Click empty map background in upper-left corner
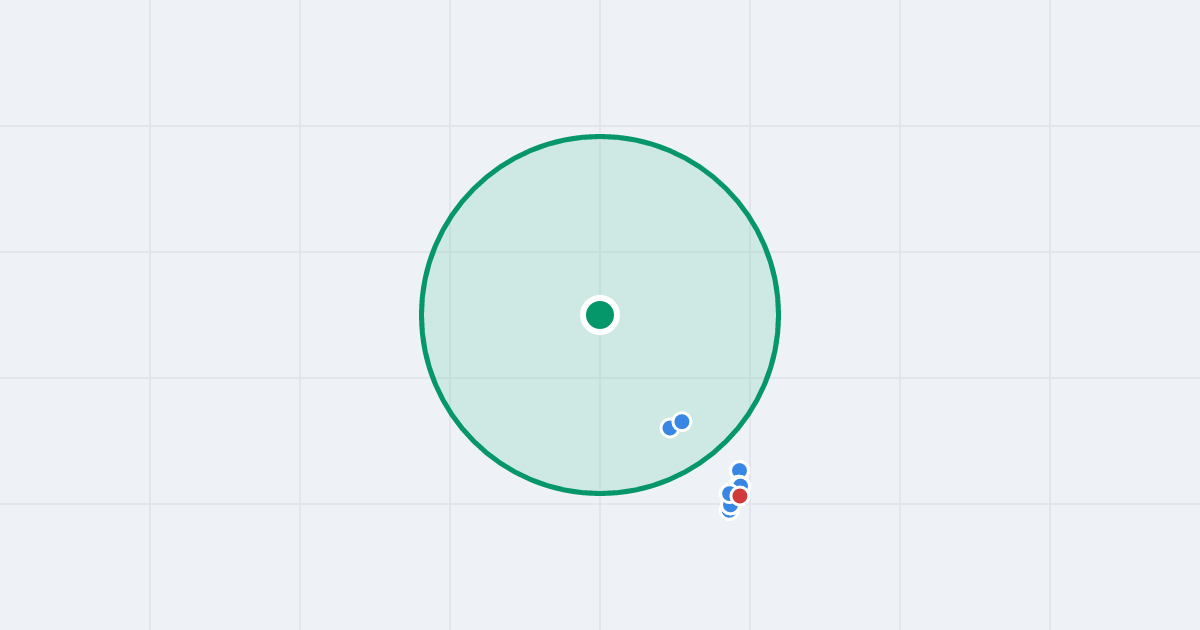 (x=75, y=60)
